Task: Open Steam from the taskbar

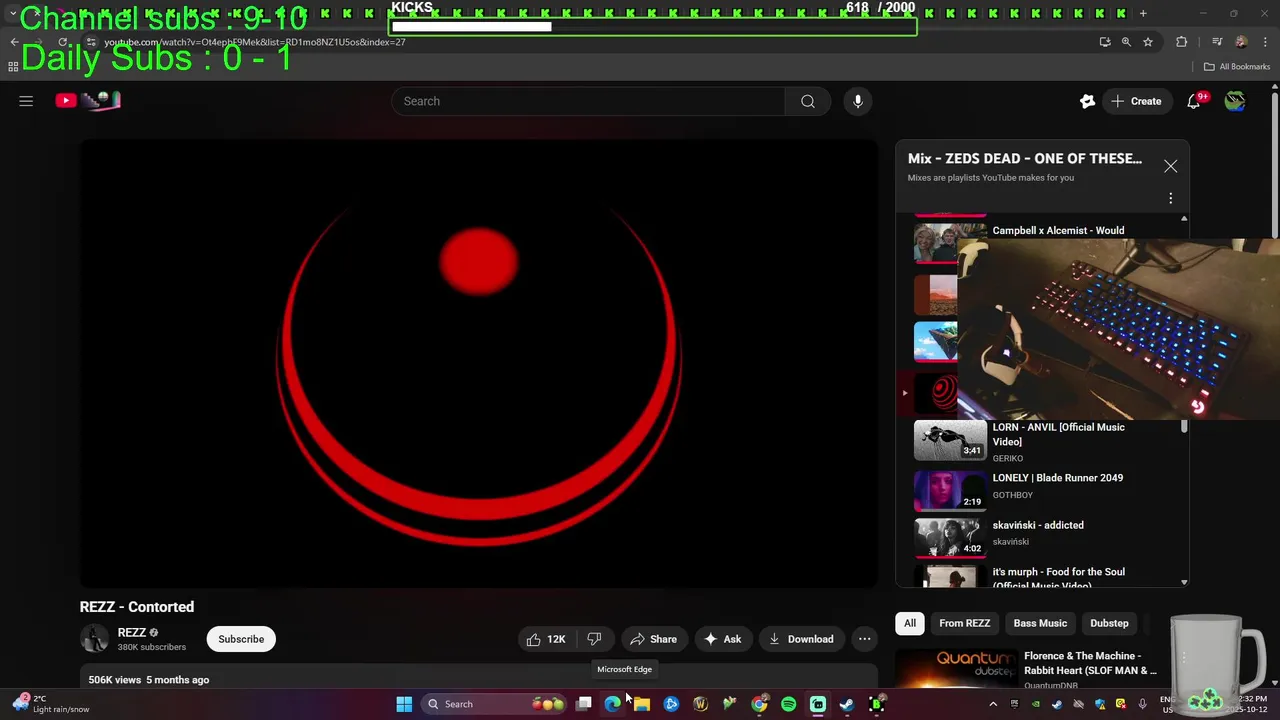Action: [x=847, y=704]
